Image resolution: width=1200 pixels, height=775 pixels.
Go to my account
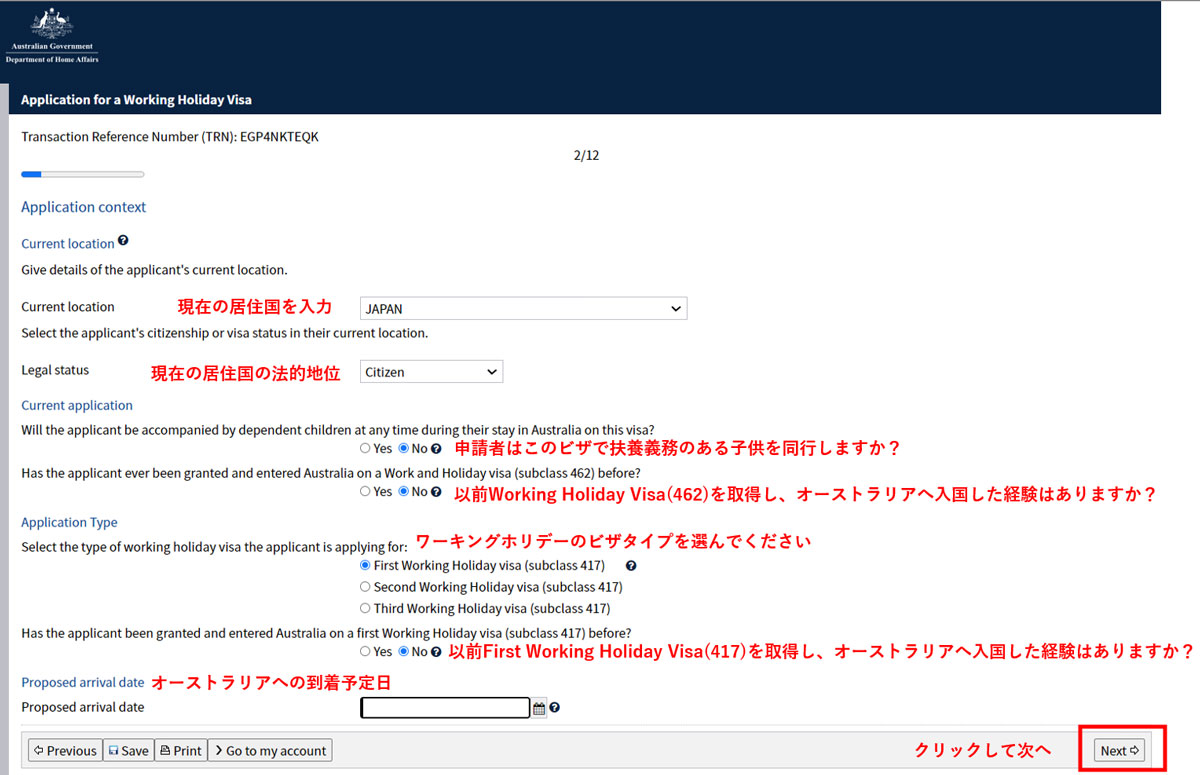[x=269, y=750]
